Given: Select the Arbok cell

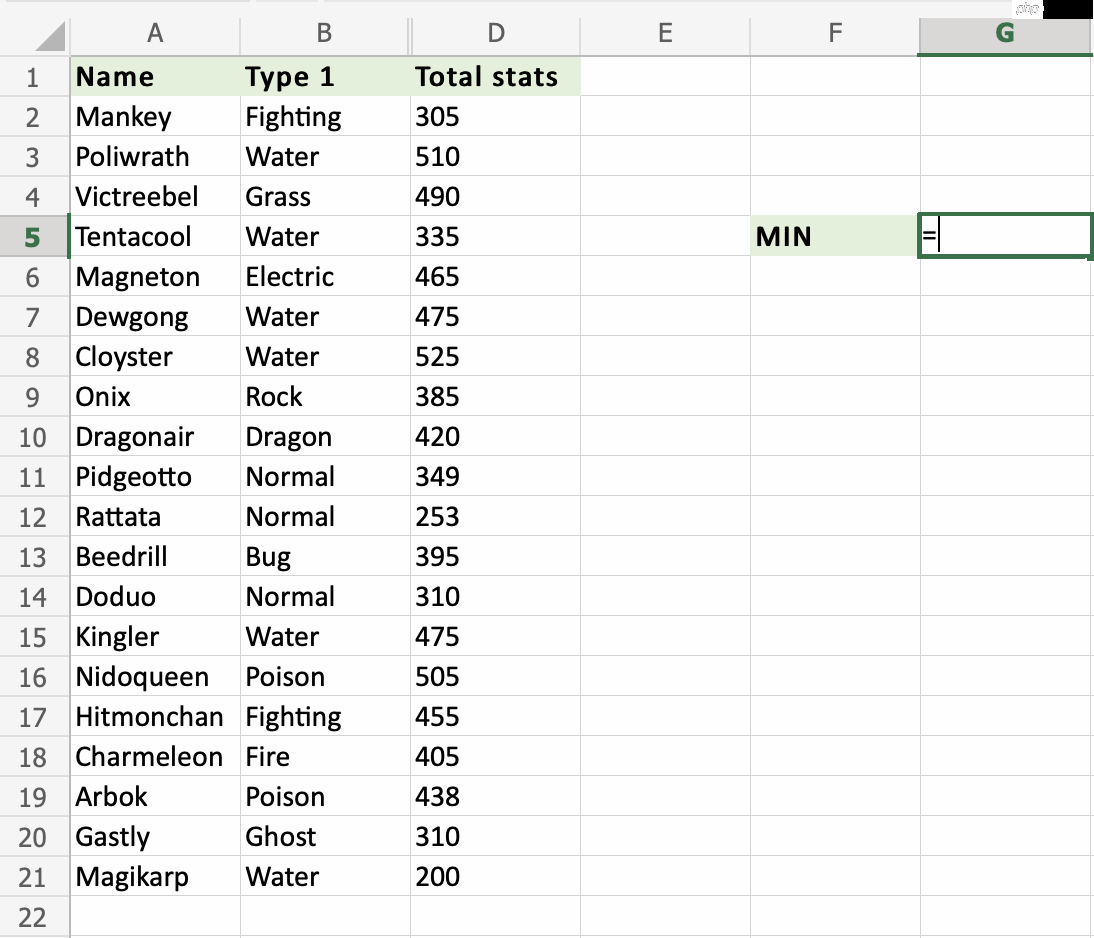Looking at the screenshot, I should click(x=155, y=796).
